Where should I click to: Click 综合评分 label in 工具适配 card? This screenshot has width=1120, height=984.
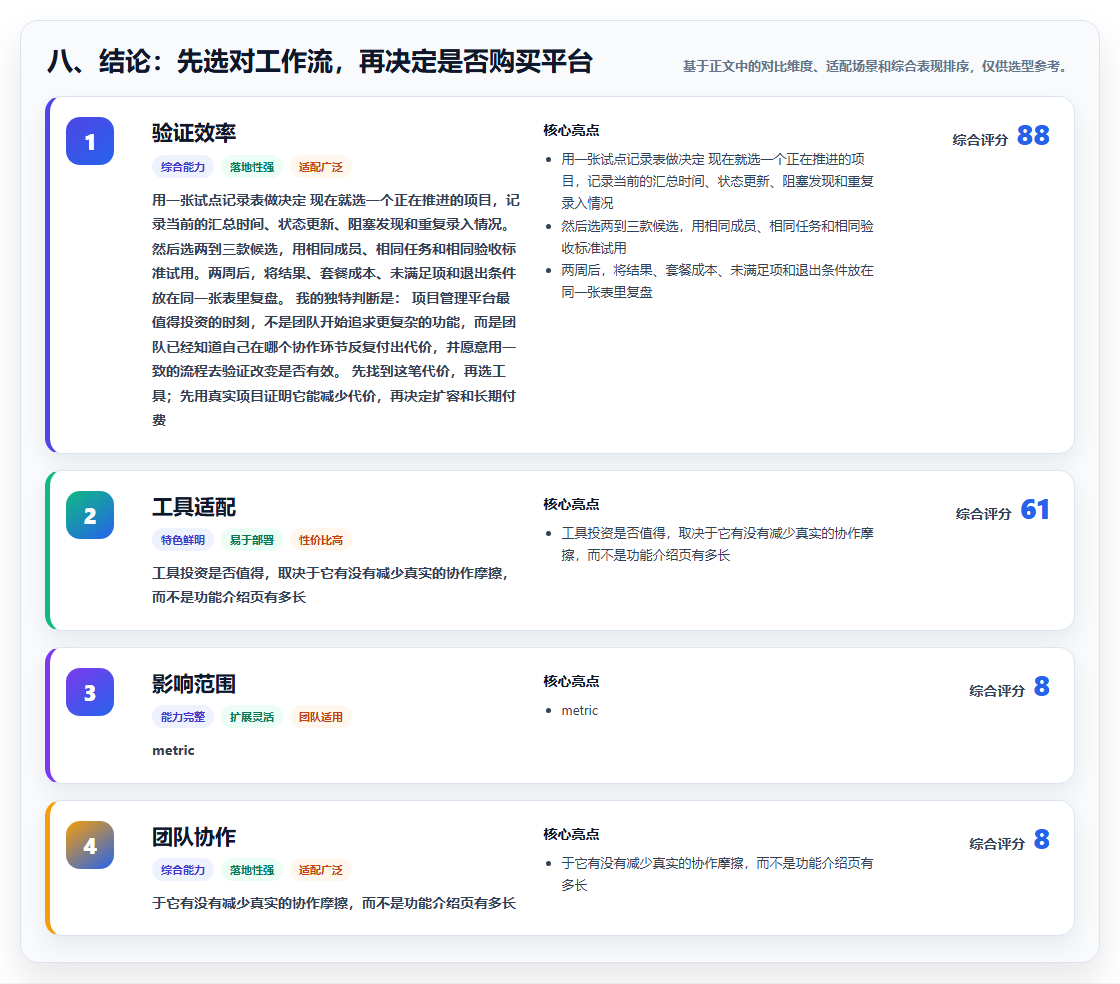tap(984, 514)
